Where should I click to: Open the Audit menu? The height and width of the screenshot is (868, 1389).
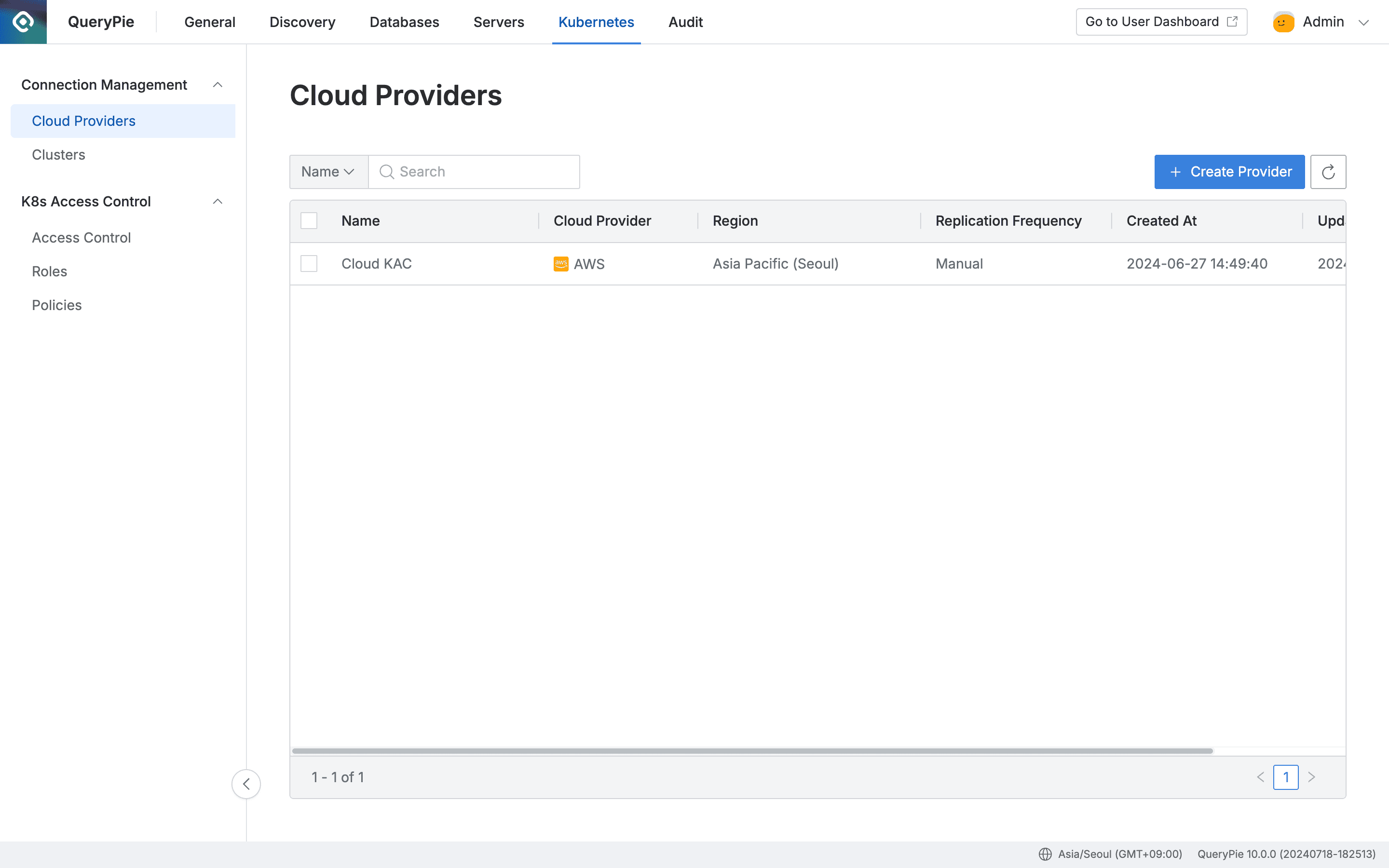click(x=685, y=22)
